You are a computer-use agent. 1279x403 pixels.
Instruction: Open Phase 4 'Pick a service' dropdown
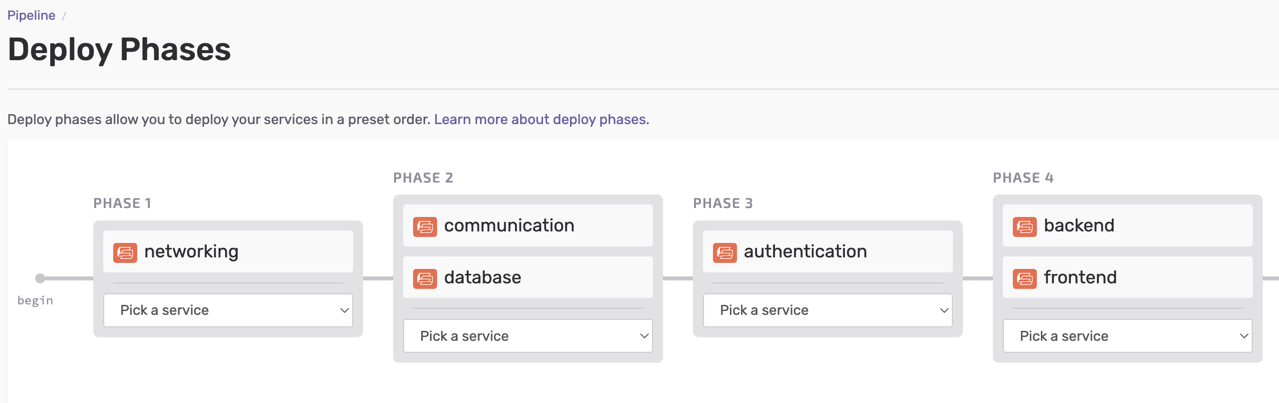click(1128, 336)
